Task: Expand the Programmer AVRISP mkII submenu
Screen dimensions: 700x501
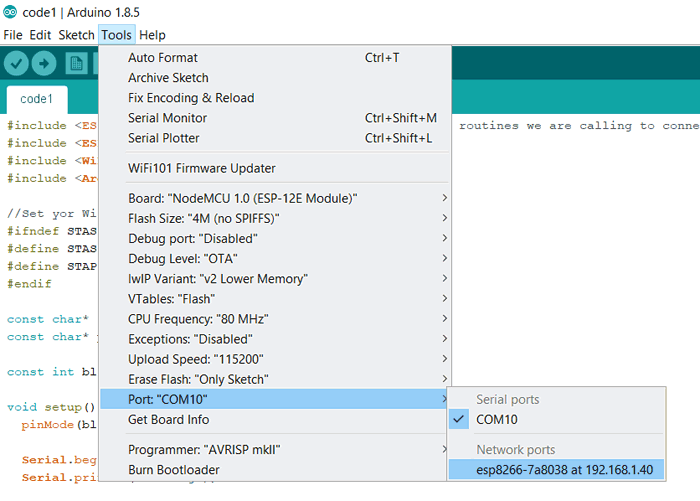Action: [275, 450]
